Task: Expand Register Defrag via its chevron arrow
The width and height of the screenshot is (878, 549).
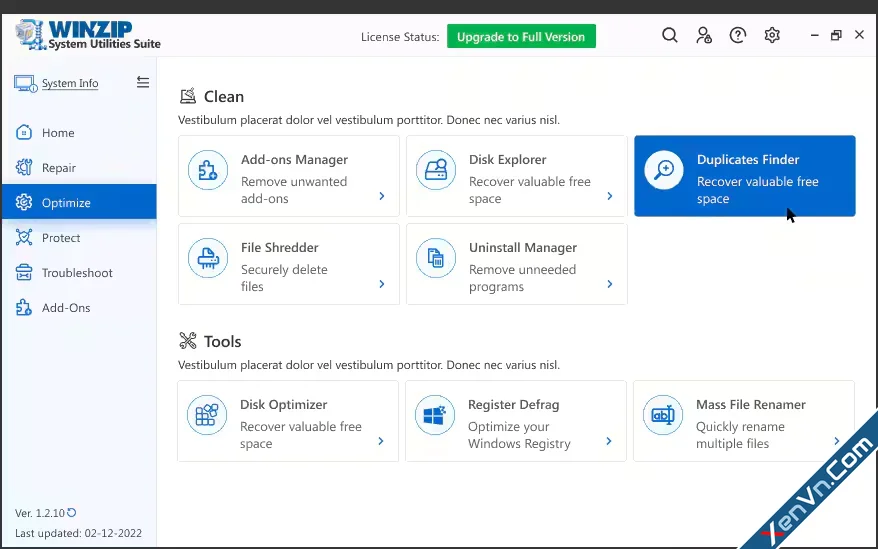Action: pos(609,441)
